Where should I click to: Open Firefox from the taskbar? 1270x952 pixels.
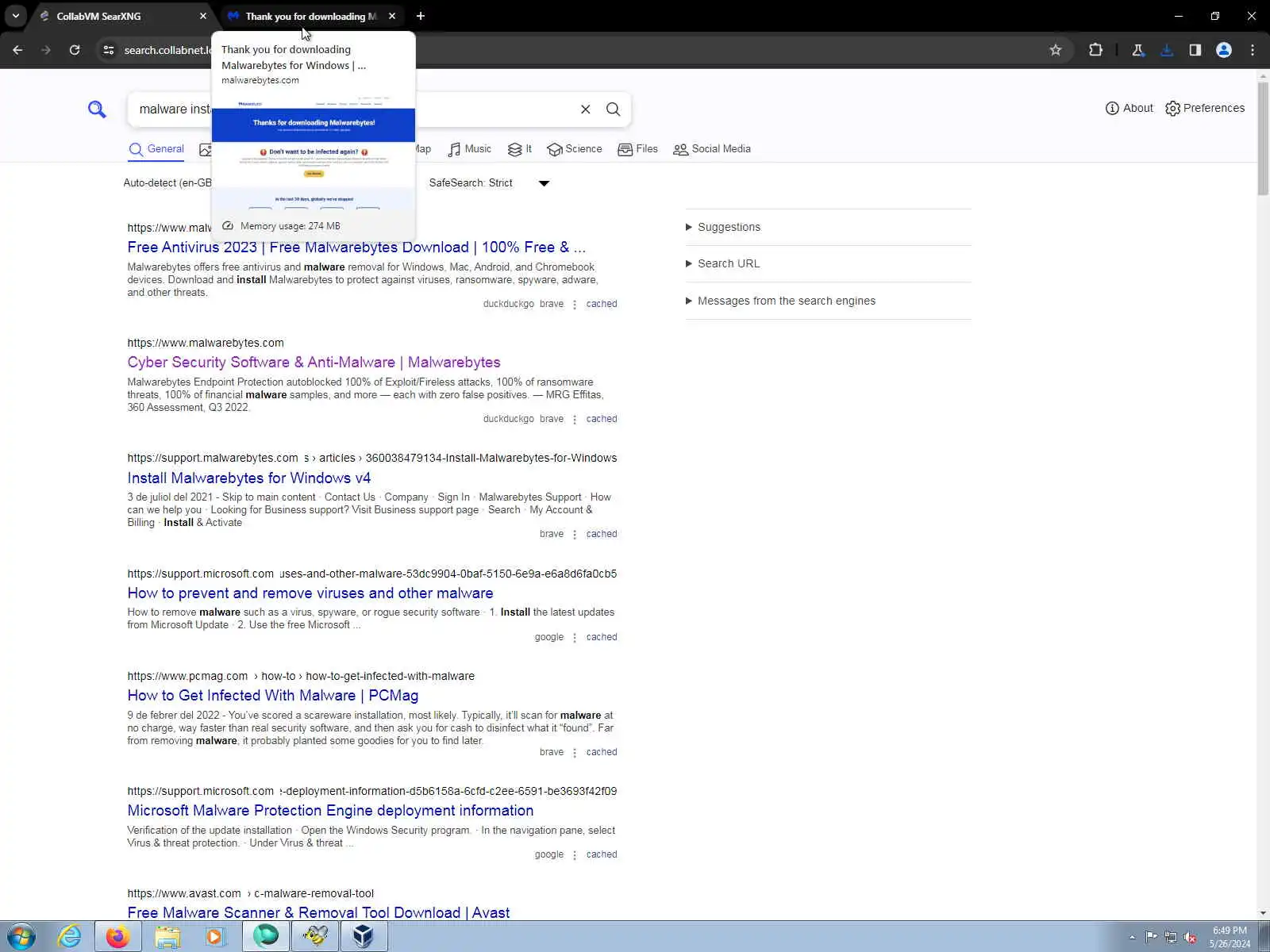click(x=118, y=937)
